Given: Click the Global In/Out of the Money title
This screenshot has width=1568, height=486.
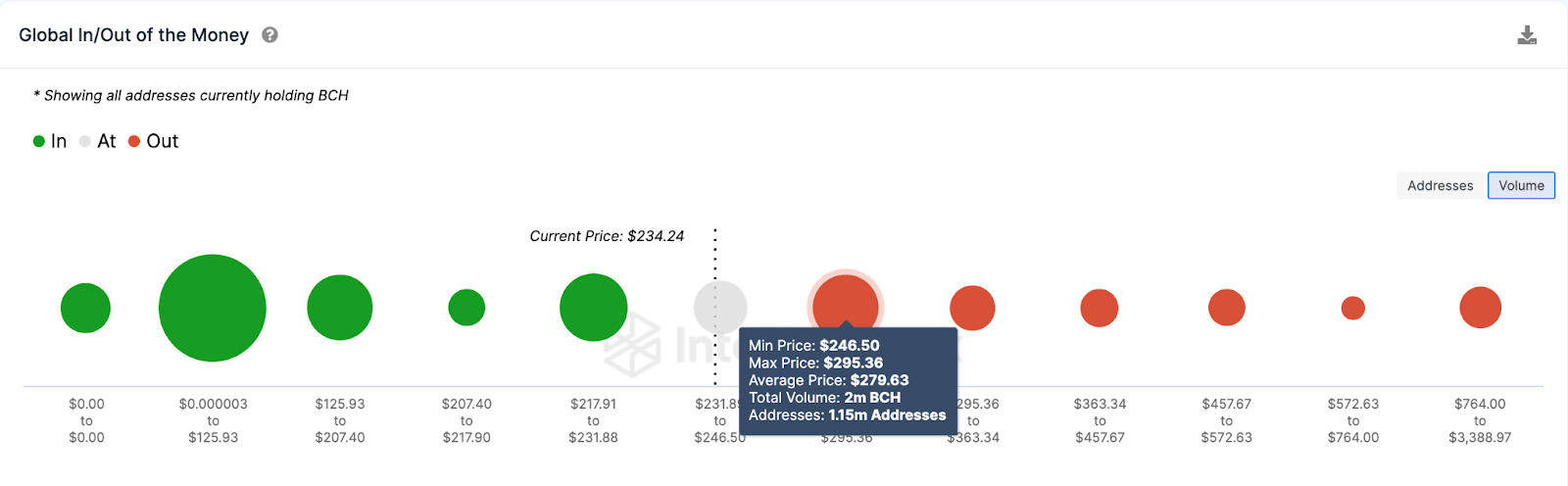Looking at the screenshot, I should pyautogui.click(x=134, y=35).
